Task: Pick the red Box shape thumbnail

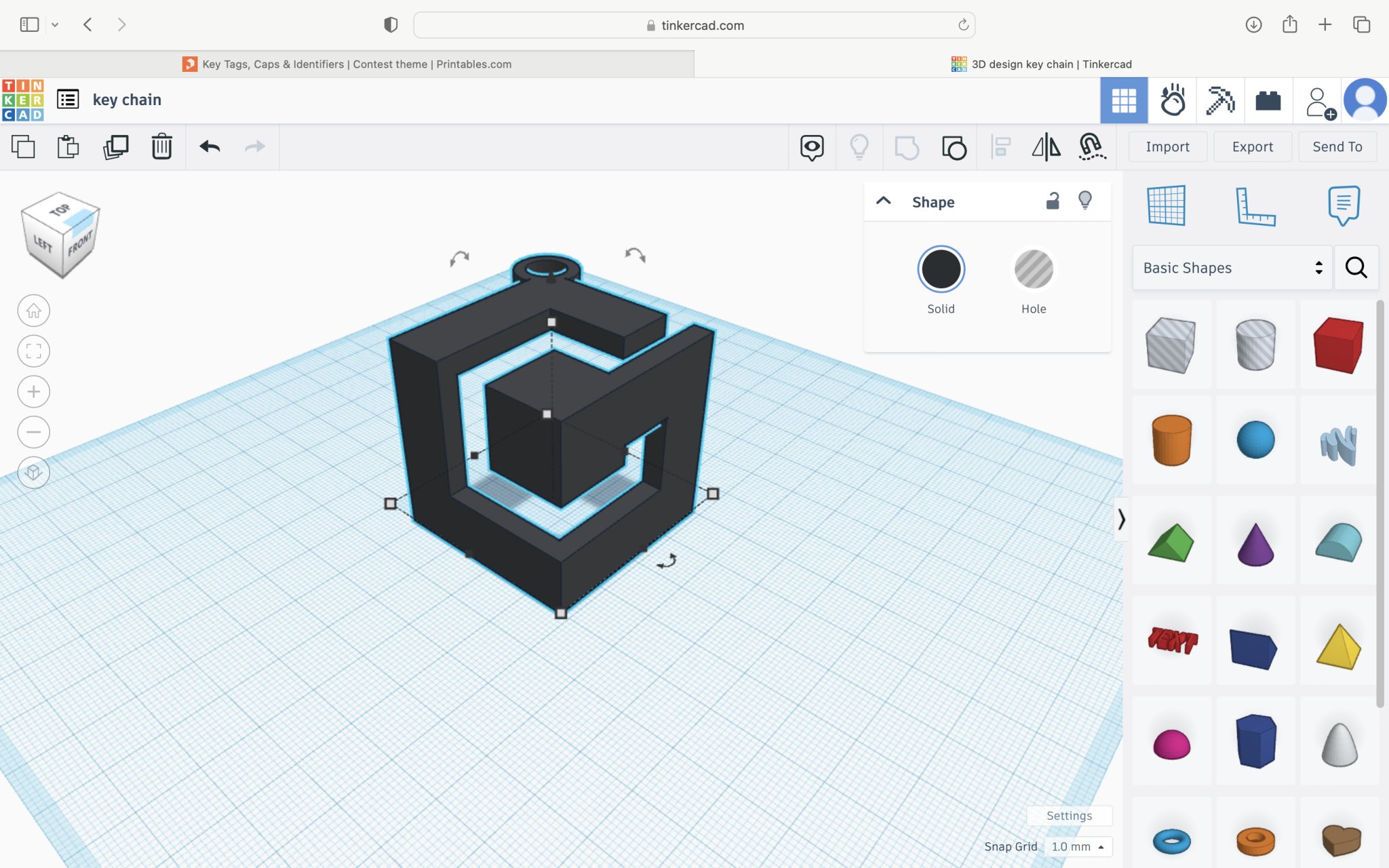Action: click(x=1338, y=344)
